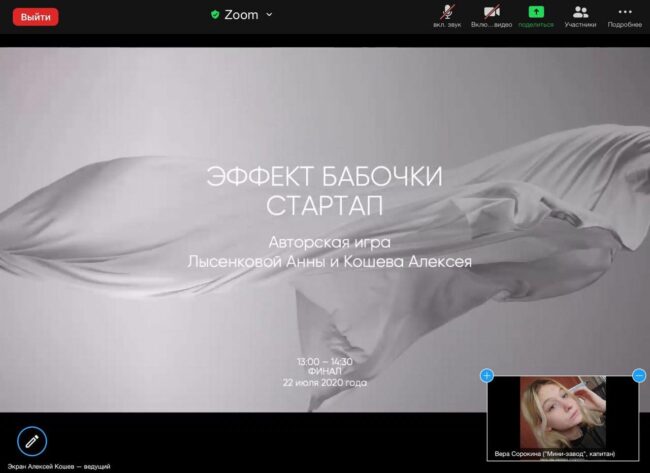Image resolution: width=650 pixels, height=473 pixels.
Task: Click the blue plus on video thumbnail
Action: point(487,375)
